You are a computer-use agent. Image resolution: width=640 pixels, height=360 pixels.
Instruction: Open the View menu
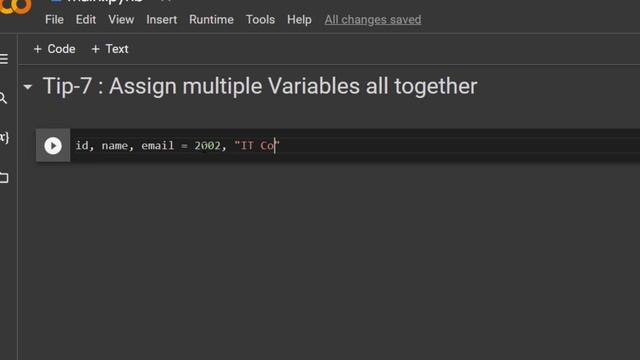coord(121,20)
